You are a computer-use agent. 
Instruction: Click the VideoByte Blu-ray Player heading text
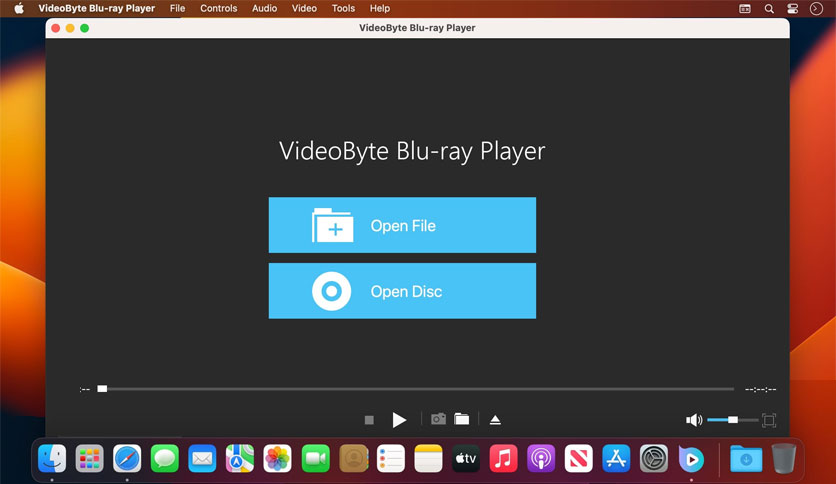coord(412,151)
